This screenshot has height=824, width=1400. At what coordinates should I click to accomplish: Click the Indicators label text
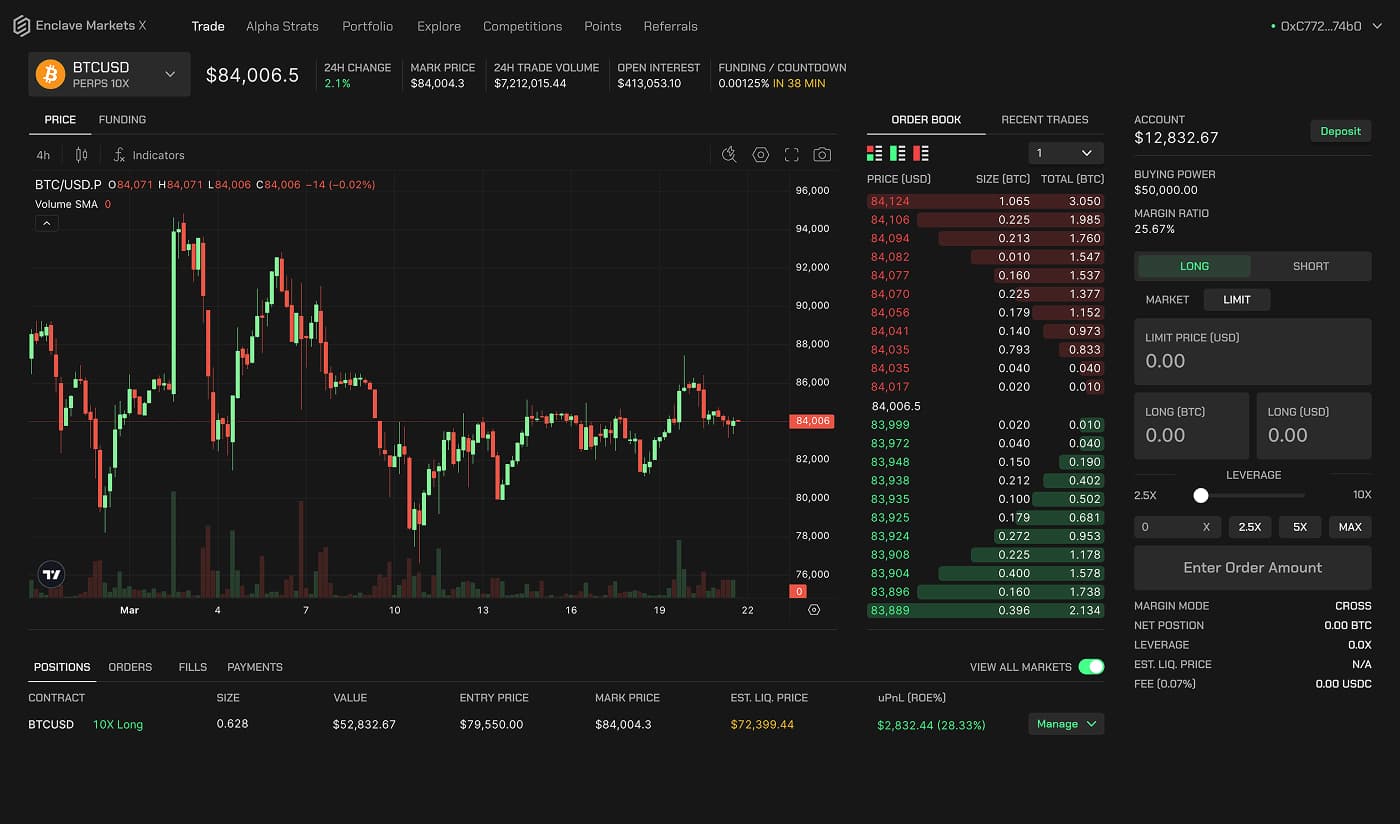click(158, 155)
